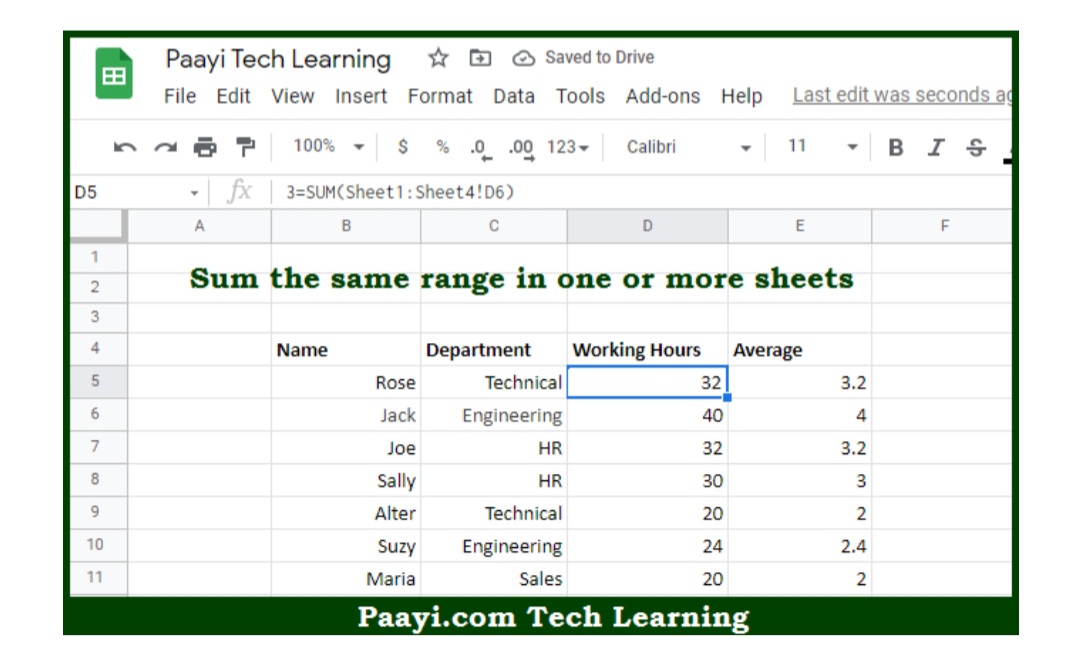Image resolution: width=1080 pixels, height=670 pixels.
Task: Select the cell containing Suzy
Action: [346, 546]
